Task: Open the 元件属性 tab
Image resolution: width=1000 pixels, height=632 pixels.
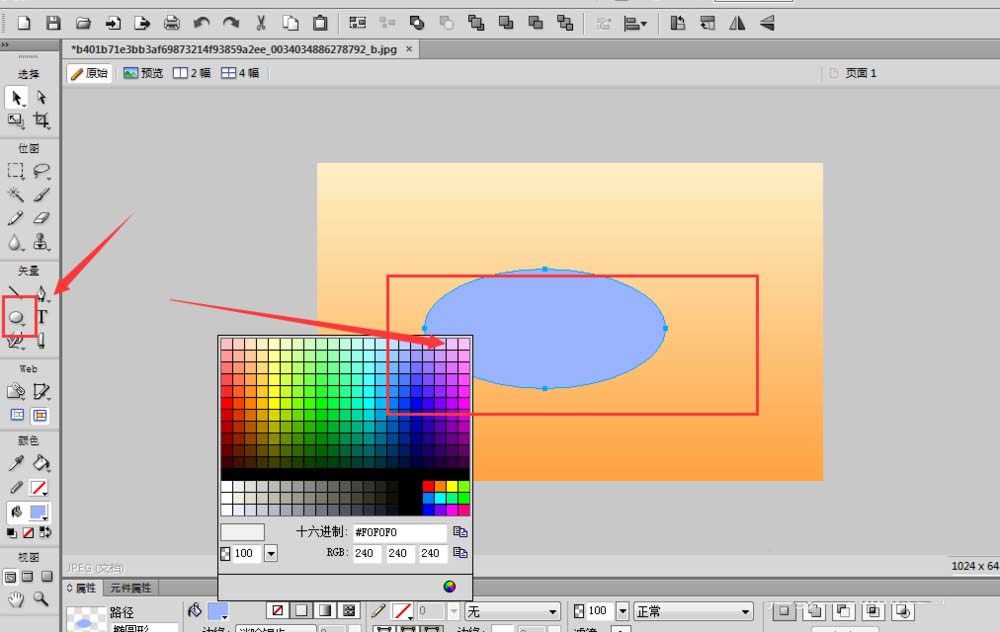Action: pos(131,588)
